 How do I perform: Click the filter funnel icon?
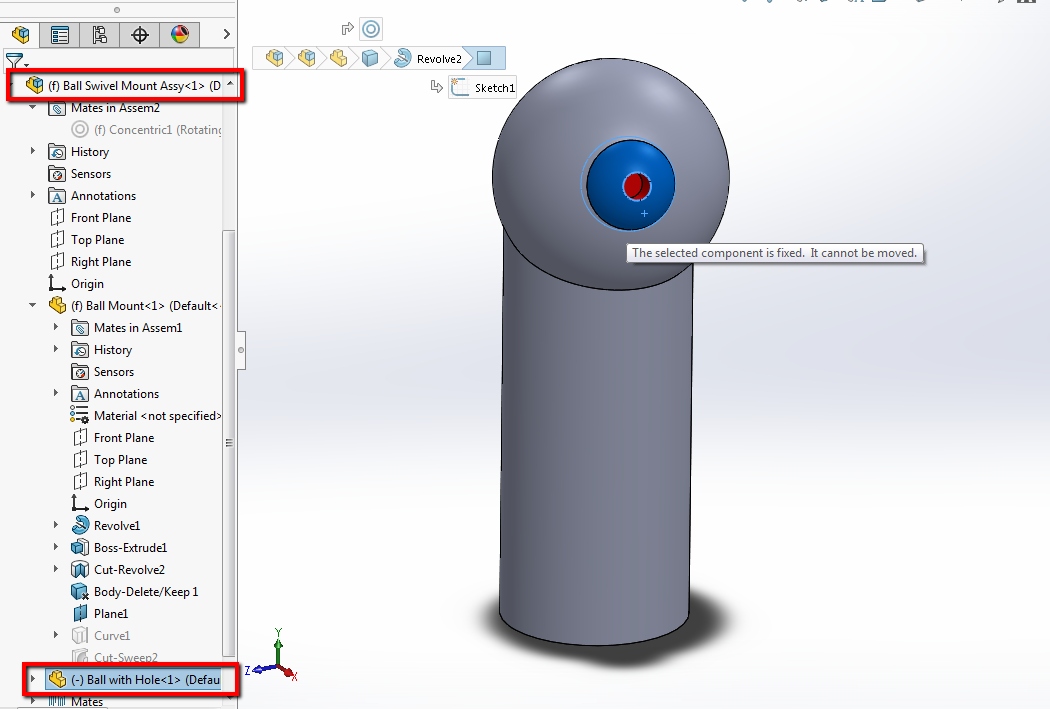click(x=15, y=61)
